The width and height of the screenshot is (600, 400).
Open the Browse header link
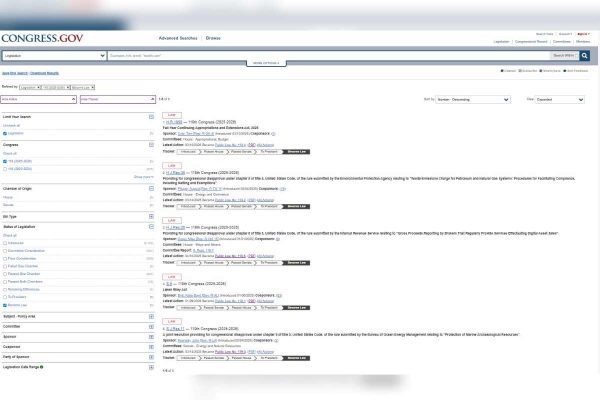pyautogui.click(x=213, y=38)
